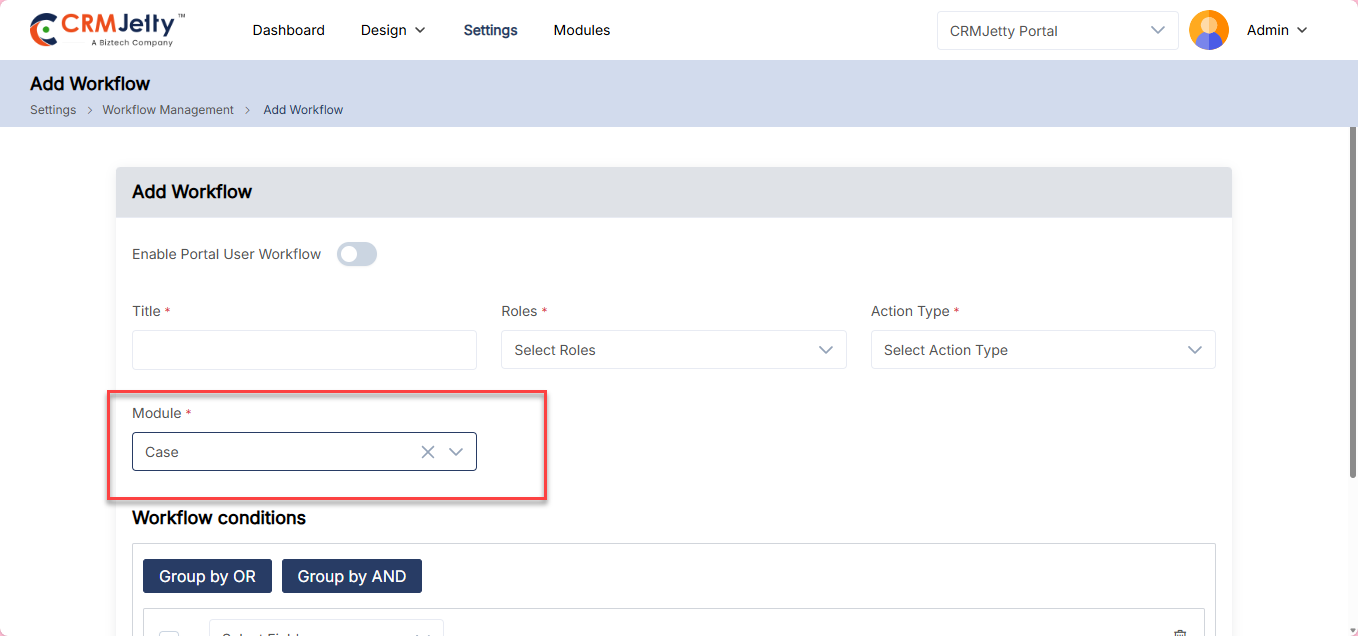Clear the Case module selection
Image resolution: width=1358 pixels, height=636 pixels.
point(428,452)
